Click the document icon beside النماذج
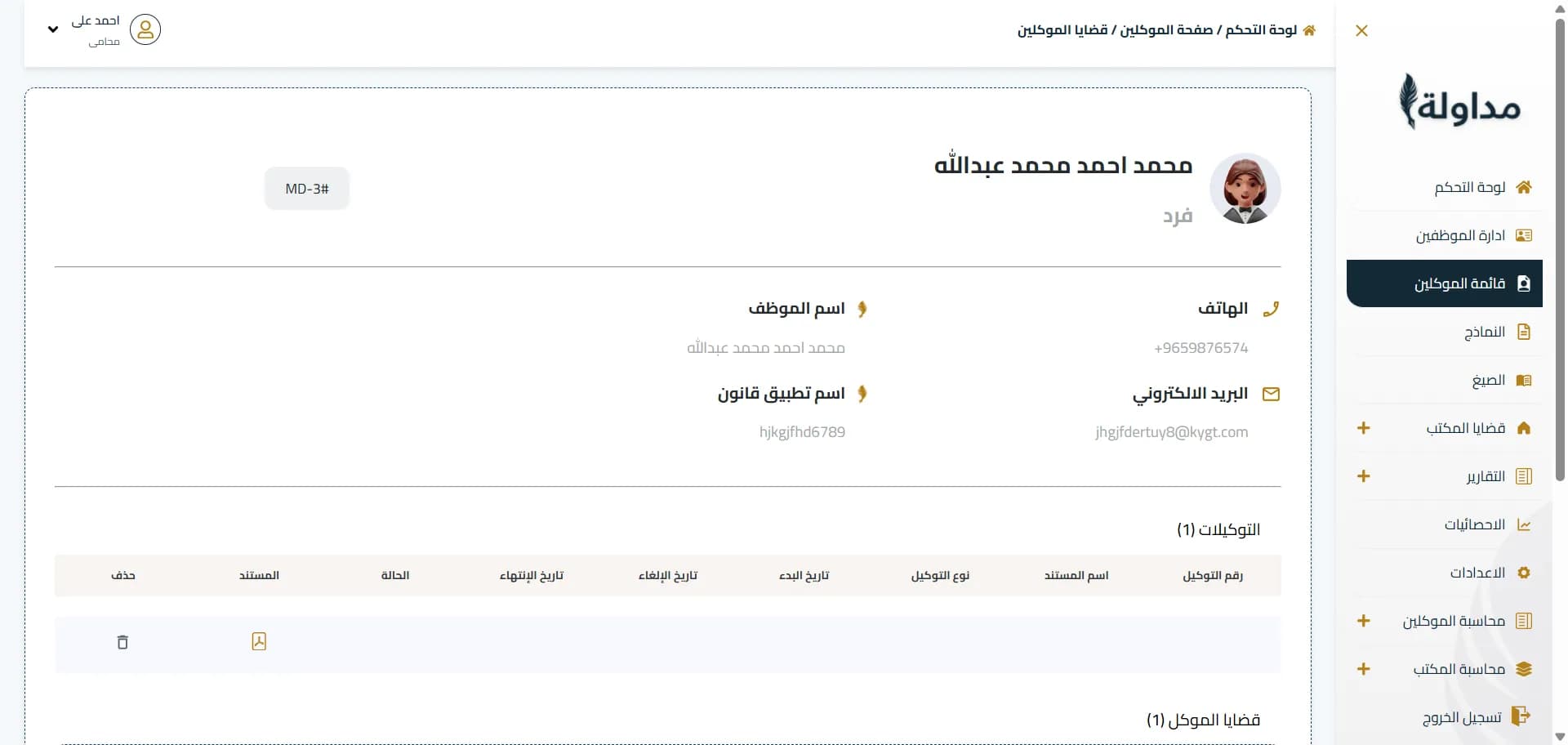Image resolution: width=1568 pixels, height=745 pixels. pos(1524,332)
